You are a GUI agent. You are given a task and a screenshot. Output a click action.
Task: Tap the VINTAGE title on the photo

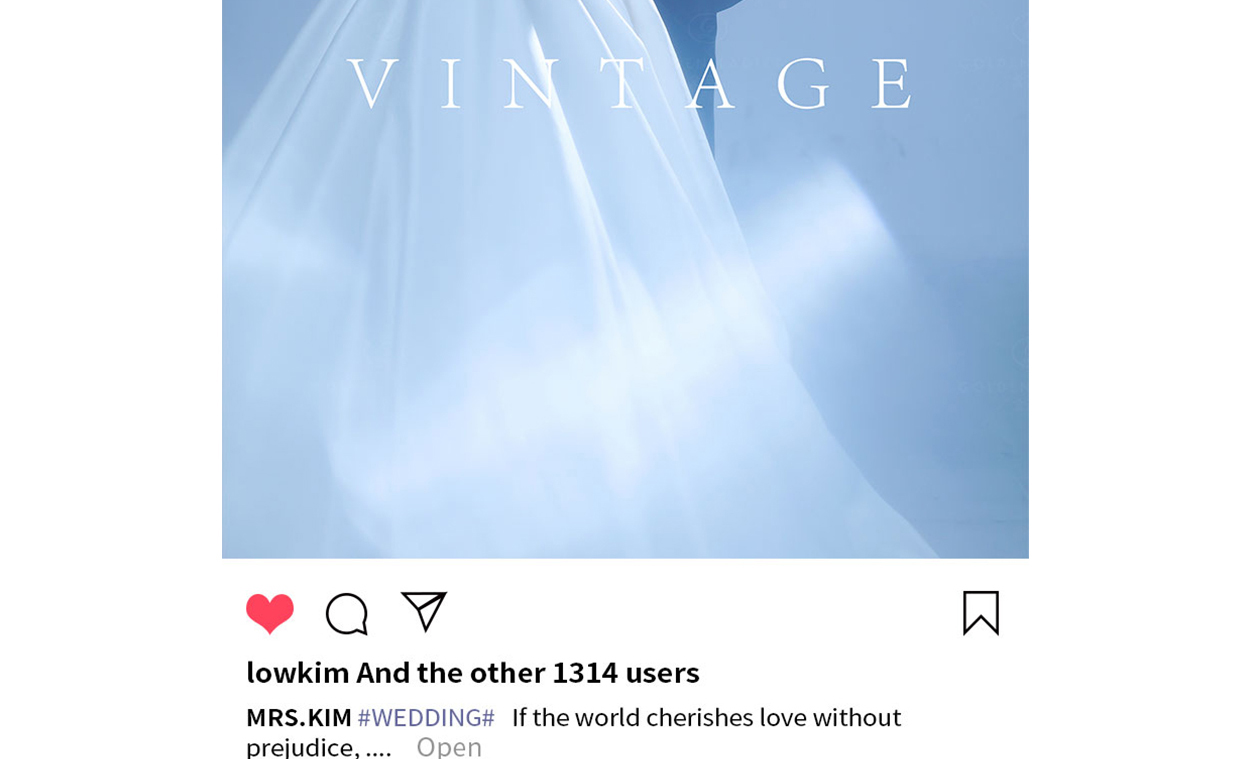[x=630, y=84]
